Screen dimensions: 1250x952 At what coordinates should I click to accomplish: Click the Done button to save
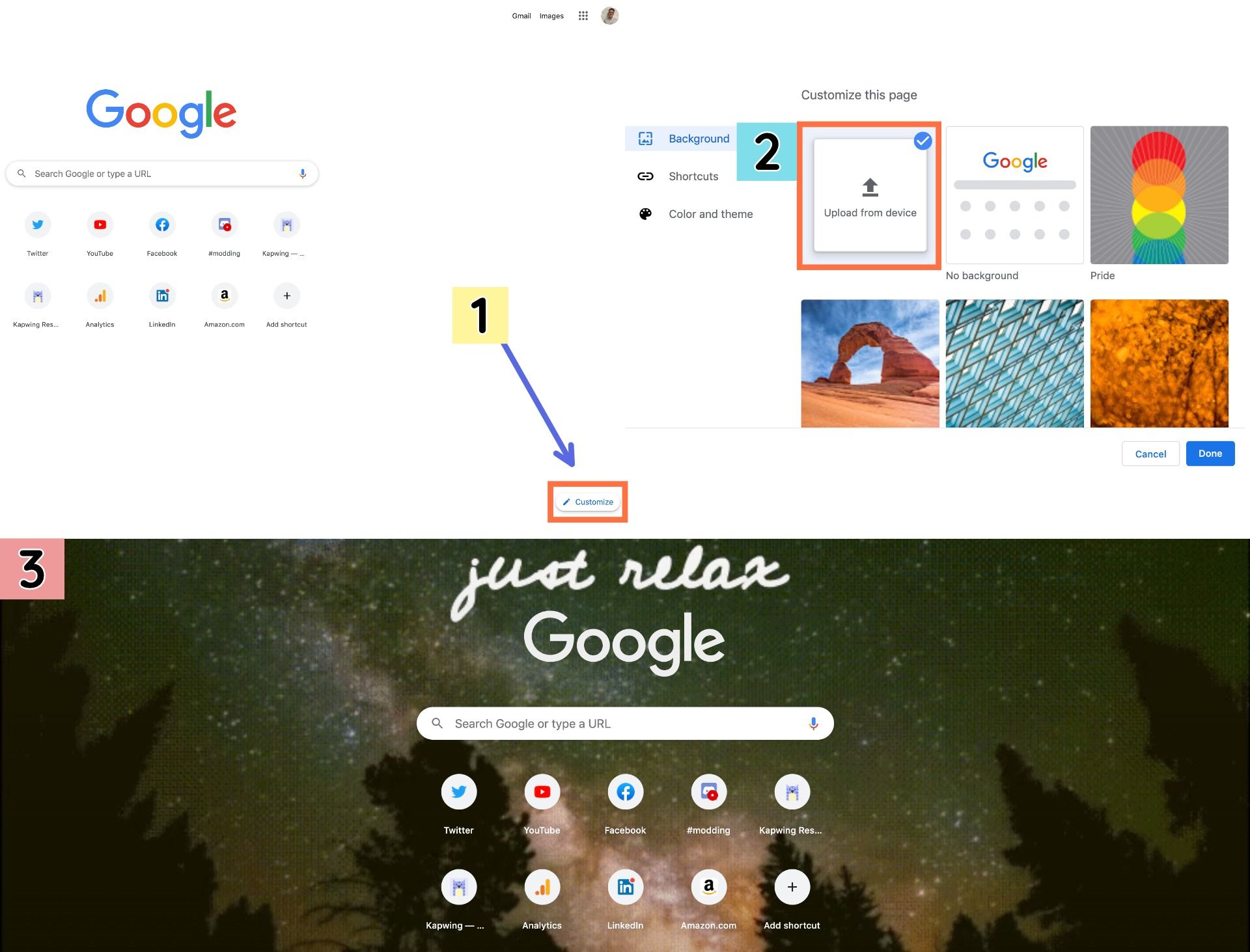tap(1209, 454)
